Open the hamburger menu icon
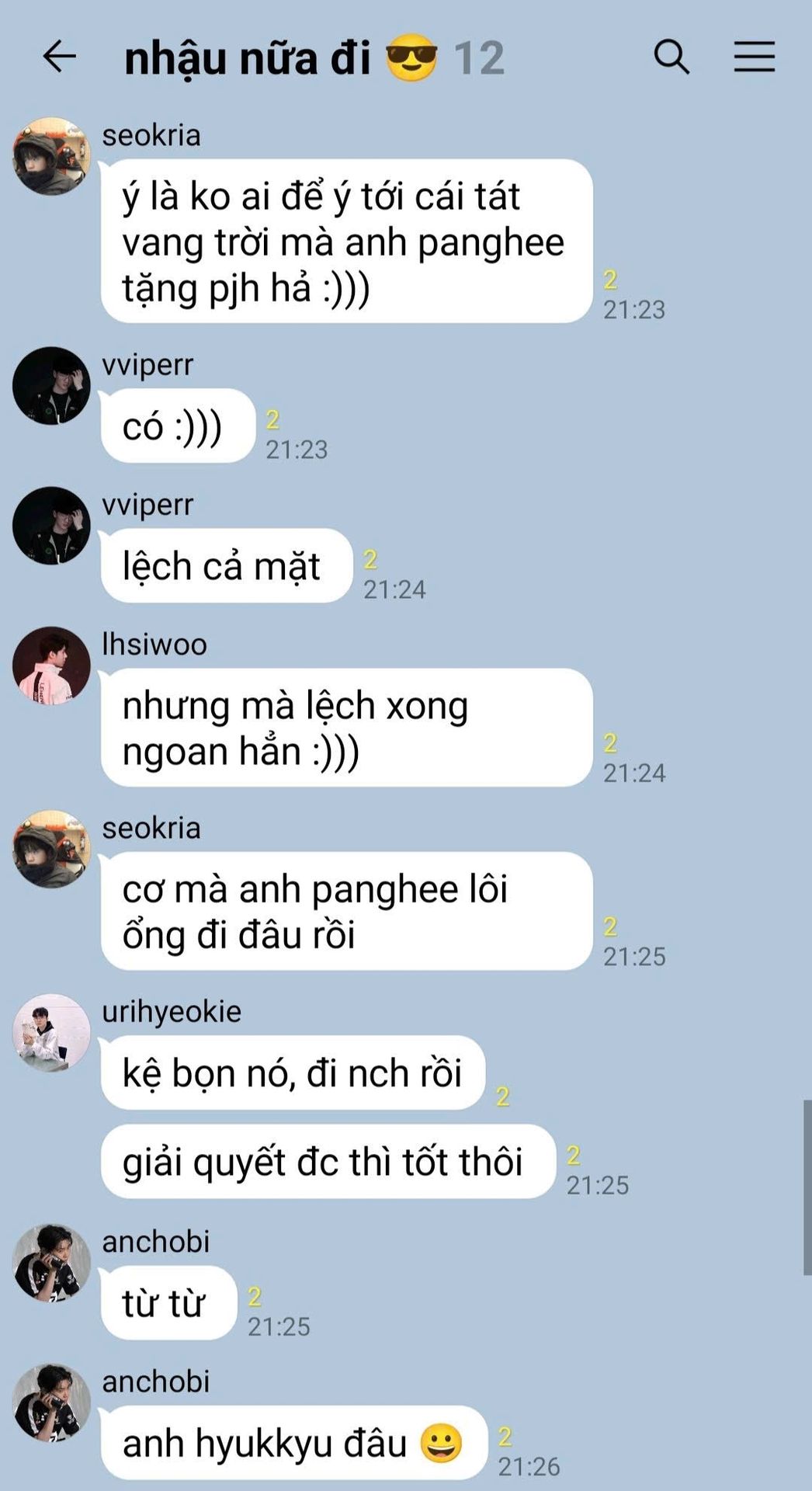 tap(755, 57)
